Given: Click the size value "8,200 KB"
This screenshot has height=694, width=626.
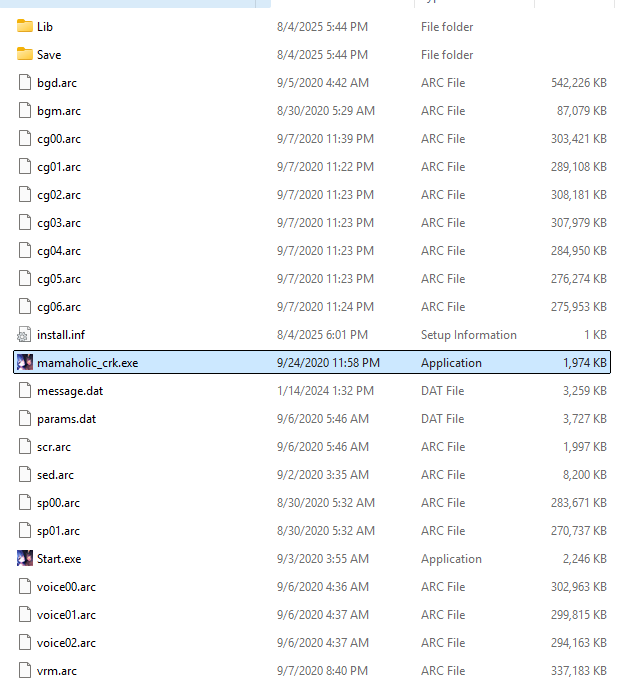Looking at the screenshot, I should coord(585,475).
